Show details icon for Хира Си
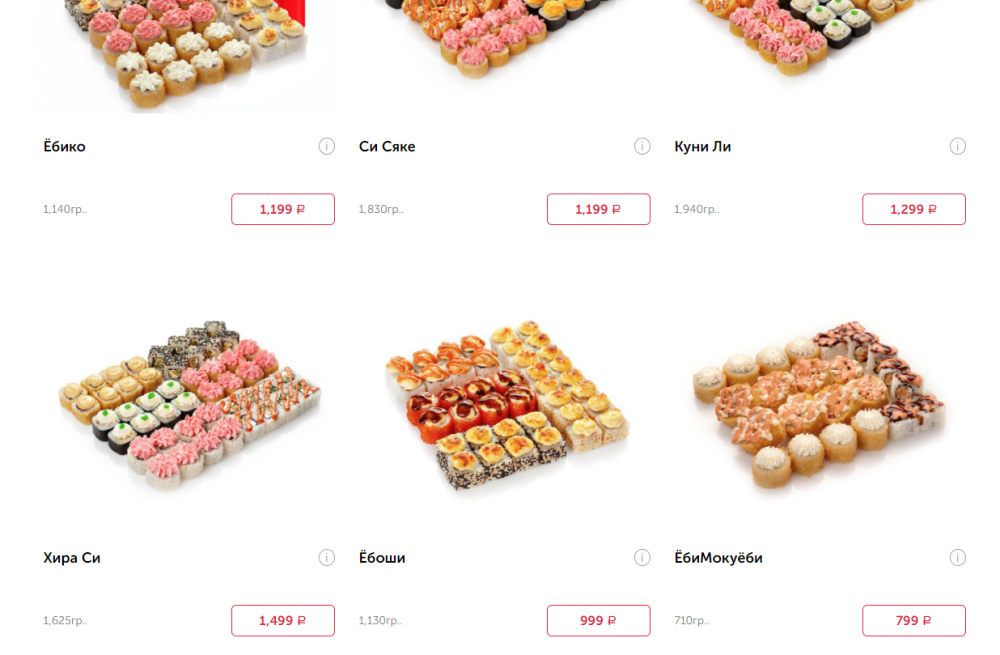The image size is (1000, 655). 327,557
